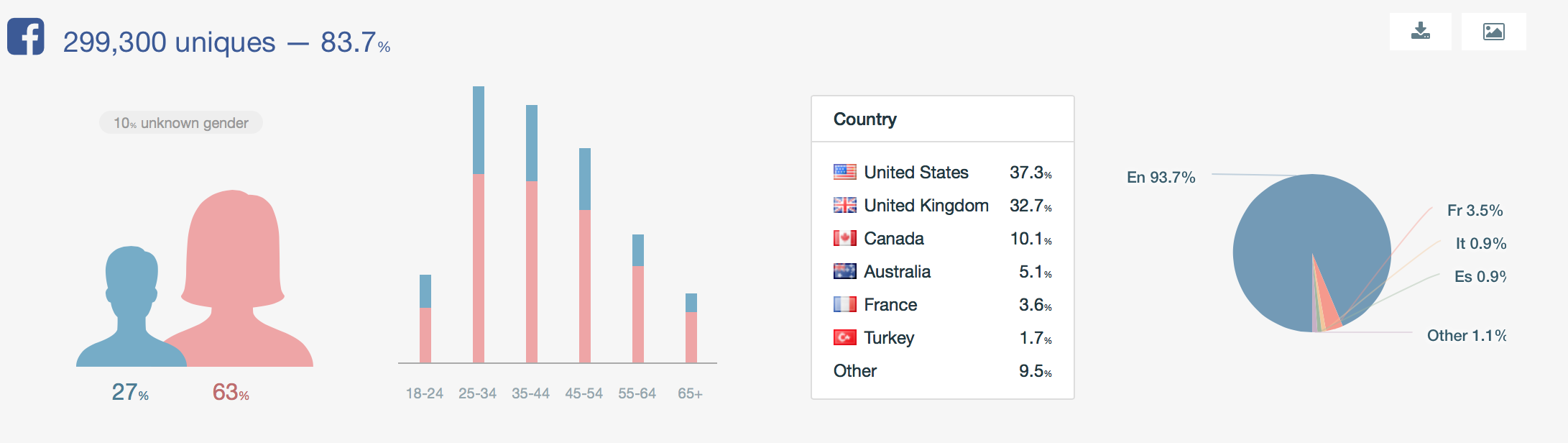
Task: Click the United States flag icon
Action: [x=844, y=172]
